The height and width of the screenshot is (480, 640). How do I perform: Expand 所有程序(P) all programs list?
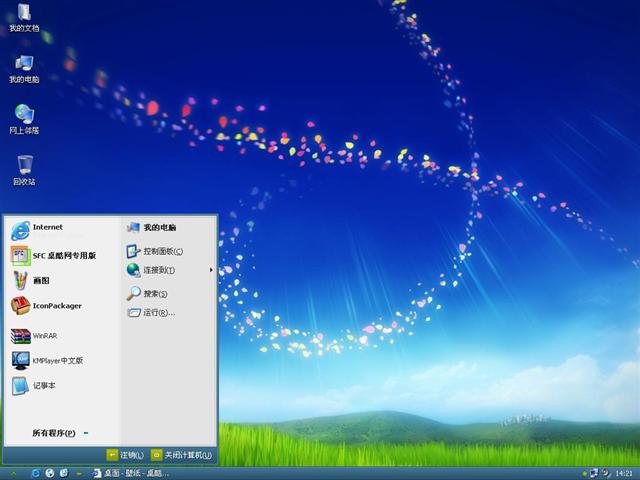[60, 433]
